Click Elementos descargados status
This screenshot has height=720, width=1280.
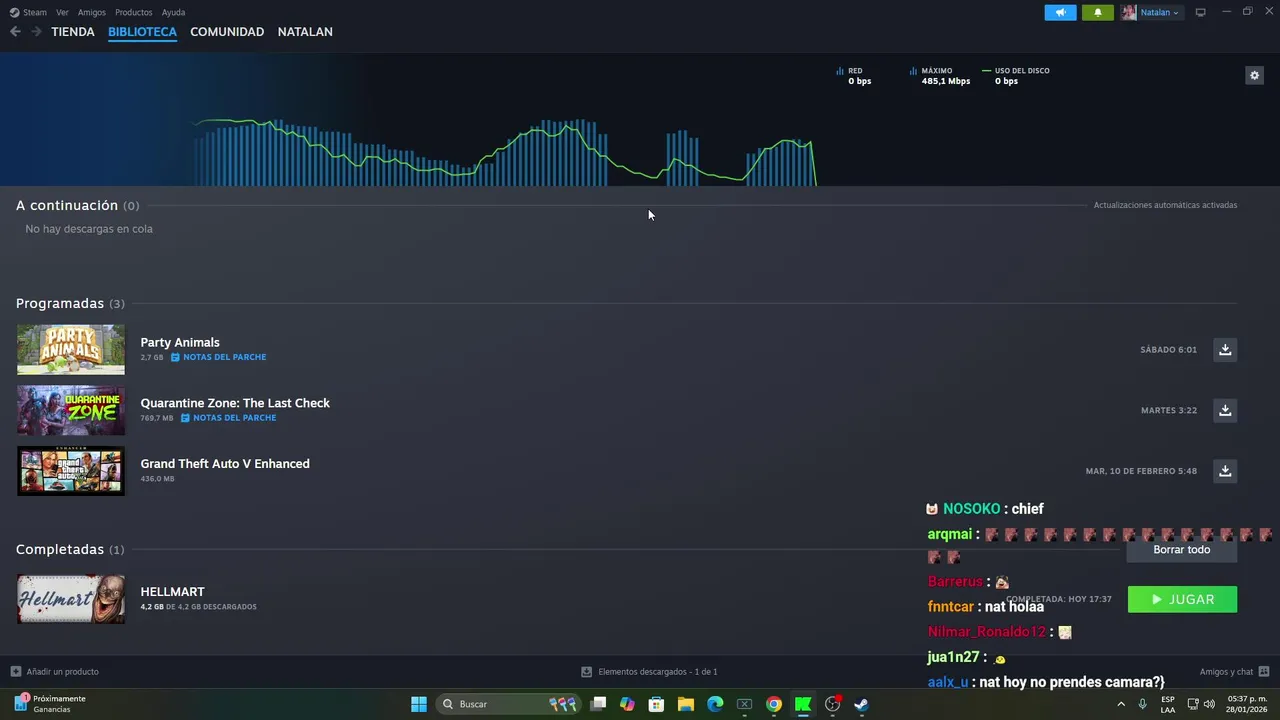coord(650,672)
